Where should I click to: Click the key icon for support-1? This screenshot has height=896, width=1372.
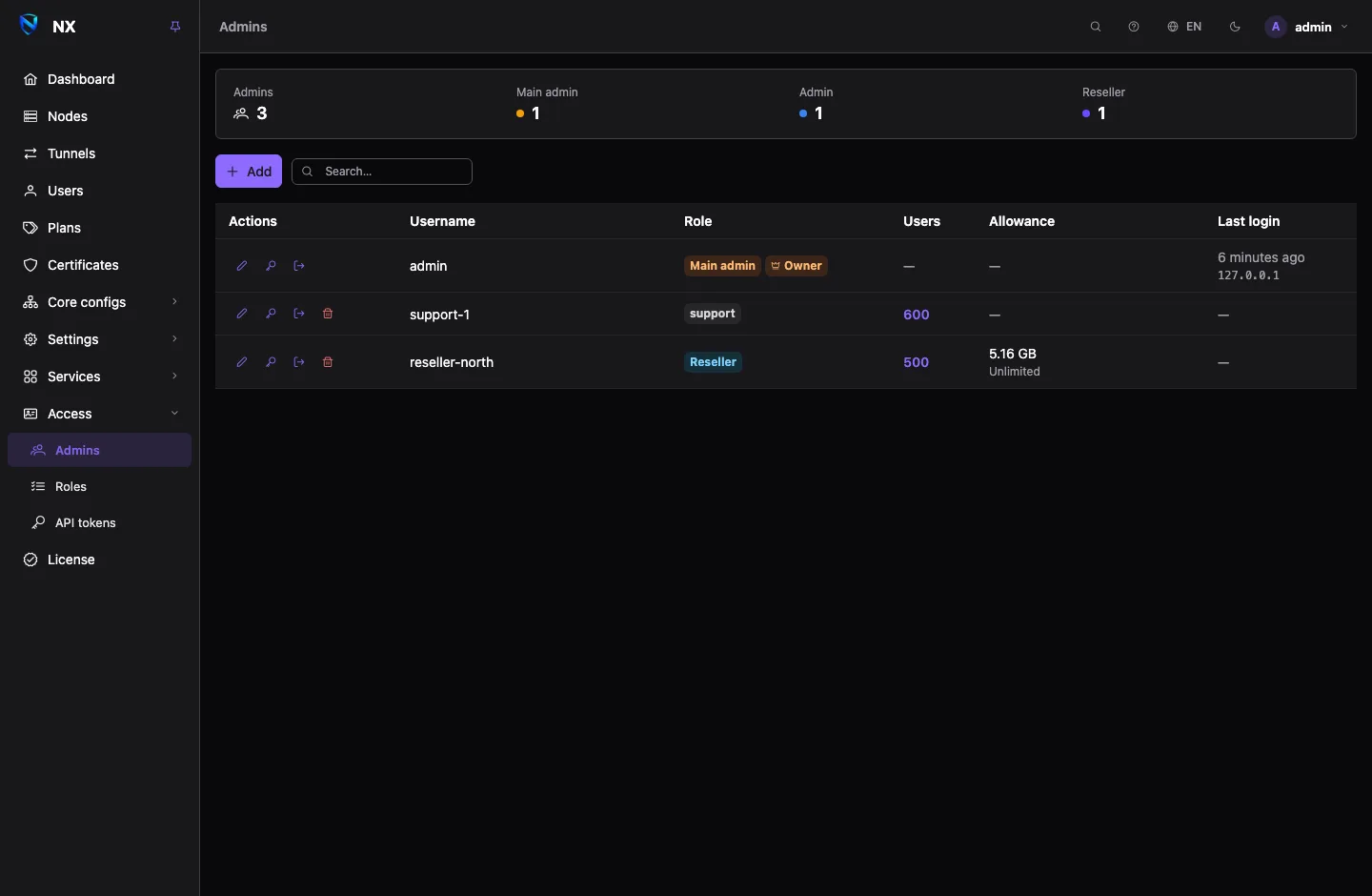(x=271, y=314)
